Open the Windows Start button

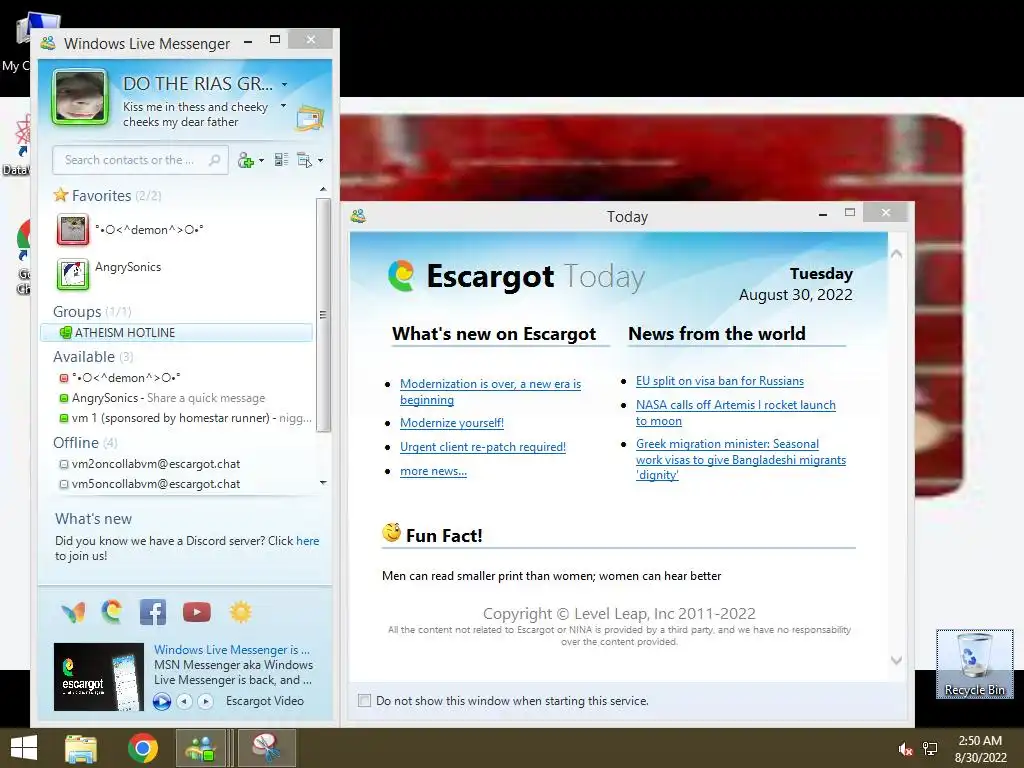tap(24, 748)
